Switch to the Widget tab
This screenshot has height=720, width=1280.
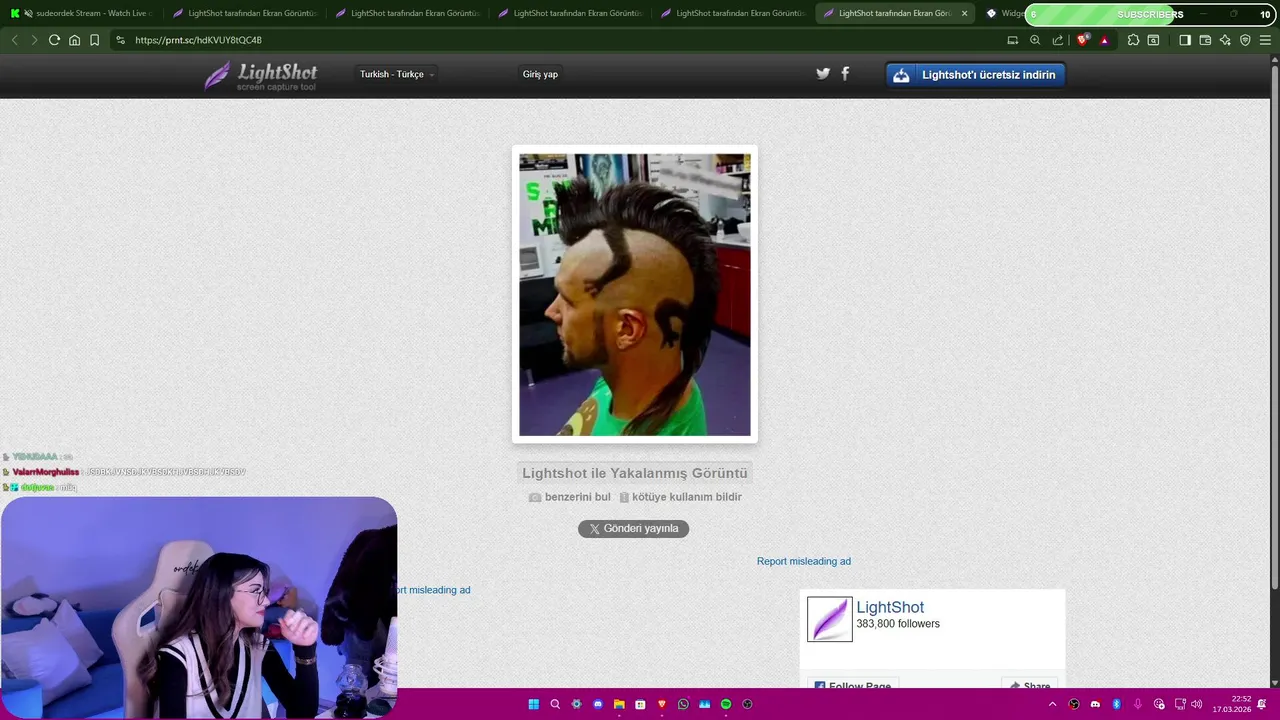(x=1003, y=14)
